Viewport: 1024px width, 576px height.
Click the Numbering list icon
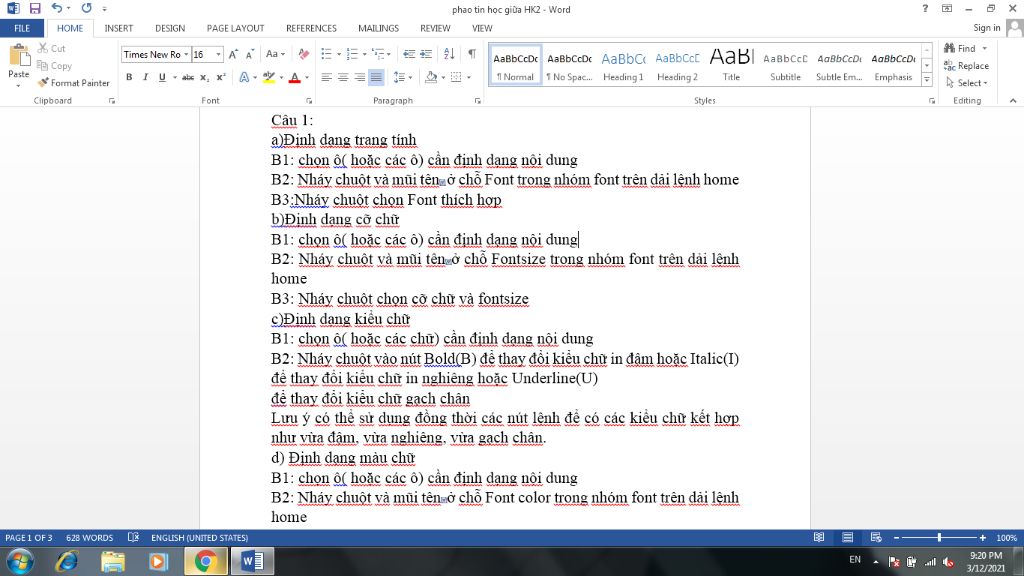[x=353, y=54]
